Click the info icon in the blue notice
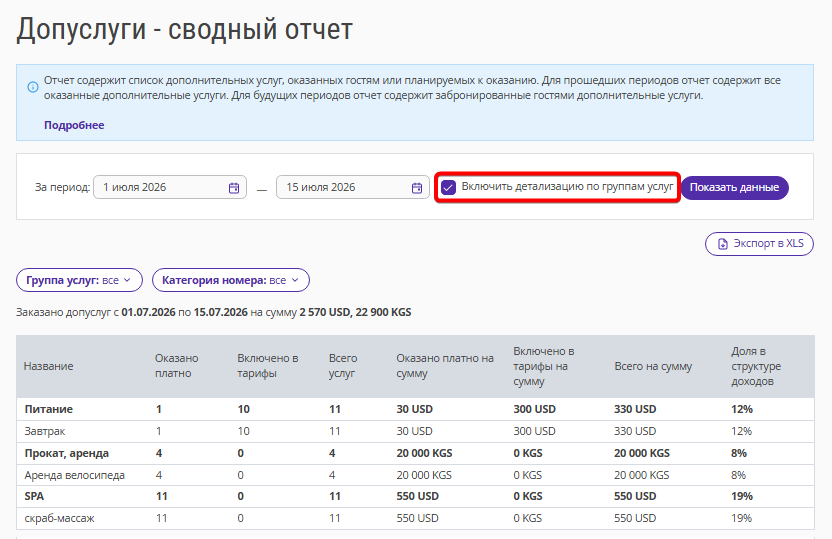This screenshot has height=539, width=832. (33, 86)
